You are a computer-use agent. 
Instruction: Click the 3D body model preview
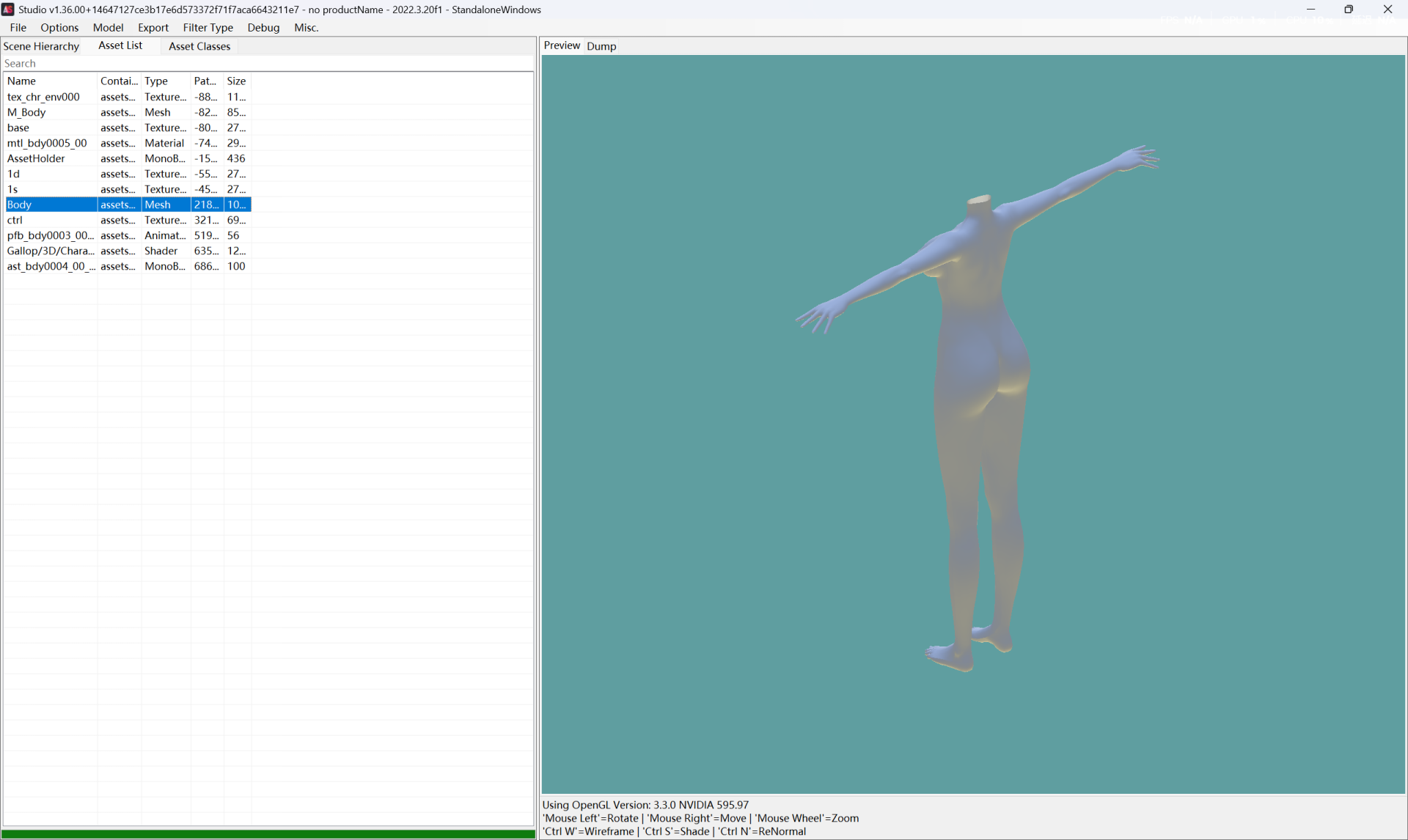pos(978,407)
